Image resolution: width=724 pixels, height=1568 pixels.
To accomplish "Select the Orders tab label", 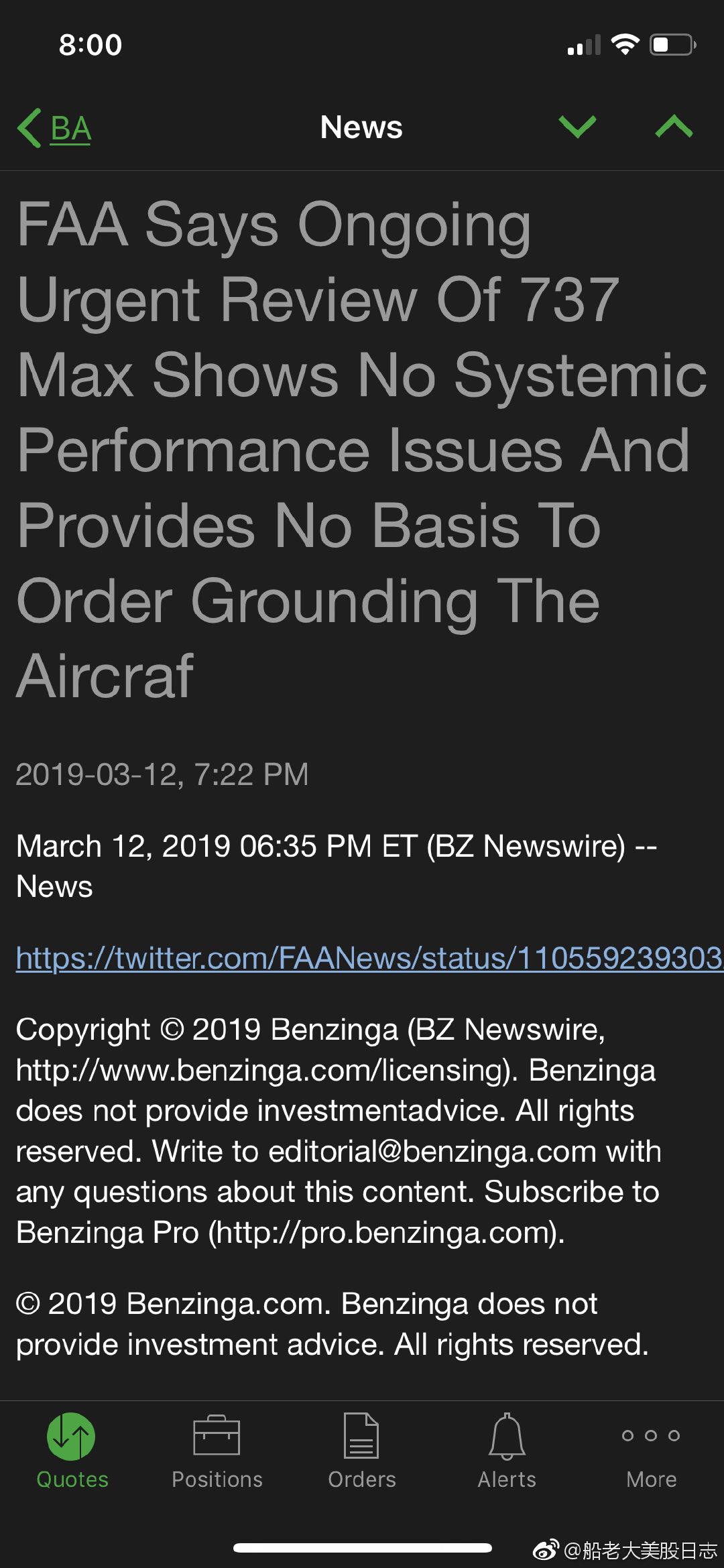I will coord(362,1480).
